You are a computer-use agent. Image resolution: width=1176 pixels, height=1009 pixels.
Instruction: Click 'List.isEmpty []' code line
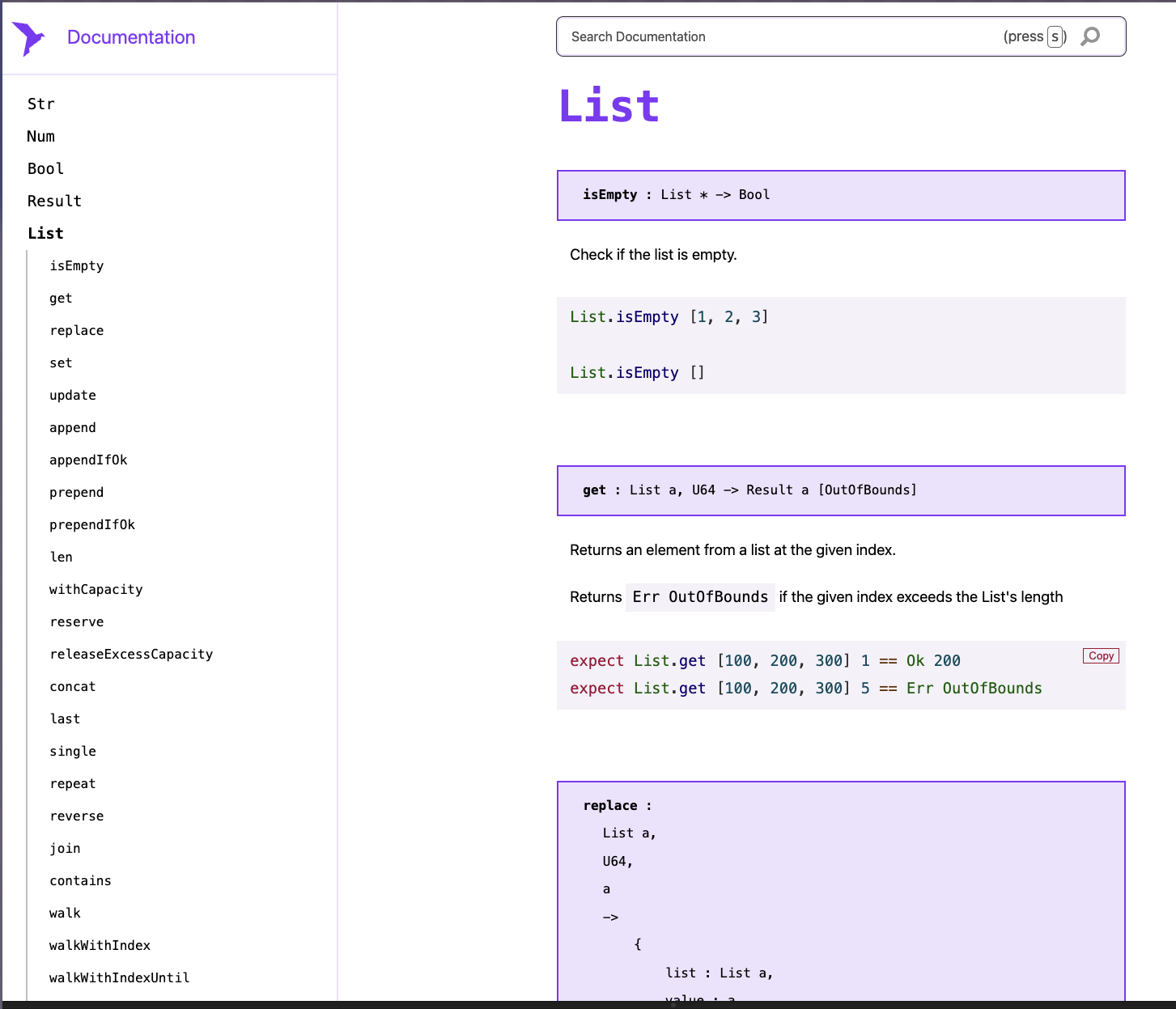637,372
